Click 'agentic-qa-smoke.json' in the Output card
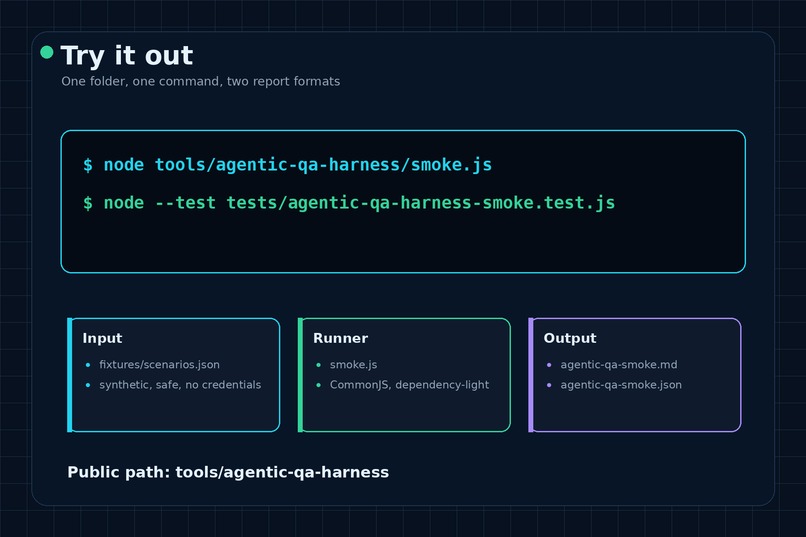The width and height of the screenshot is (806, 537). click(621, 385)
